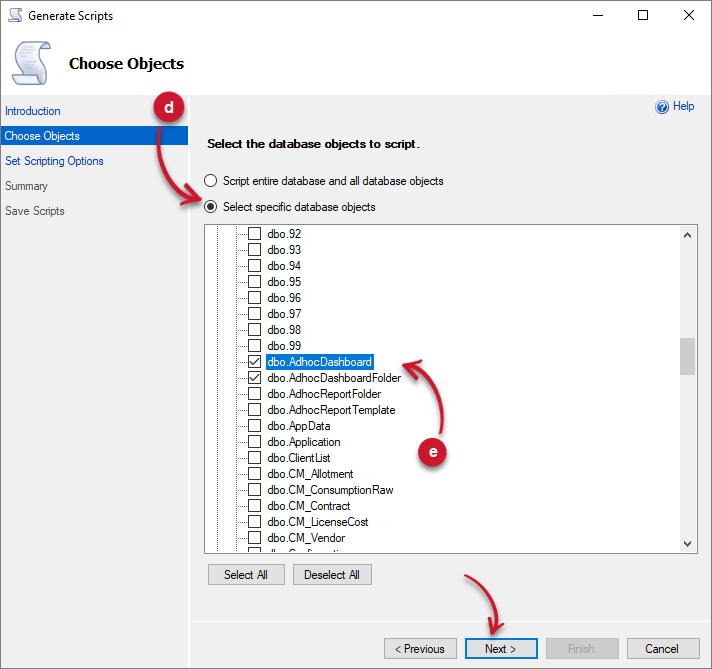Check the dbo.99 checkbox

coord(254,346)
